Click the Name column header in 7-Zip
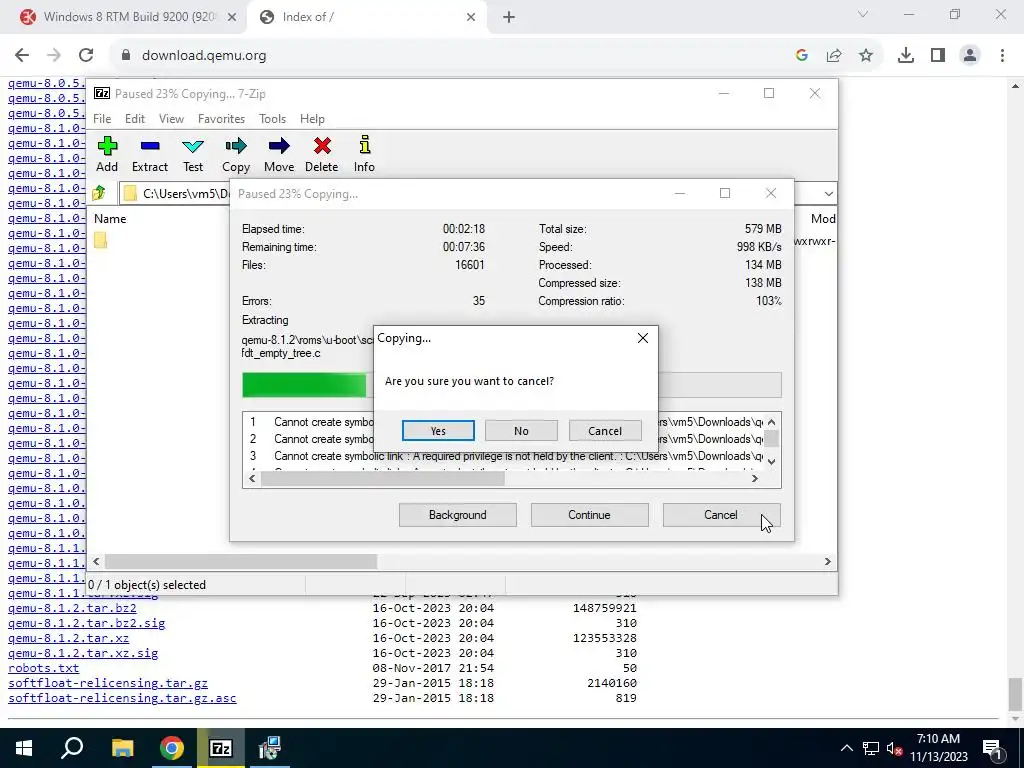Viewport: 1024px width, 768px height. coord(110,219)
